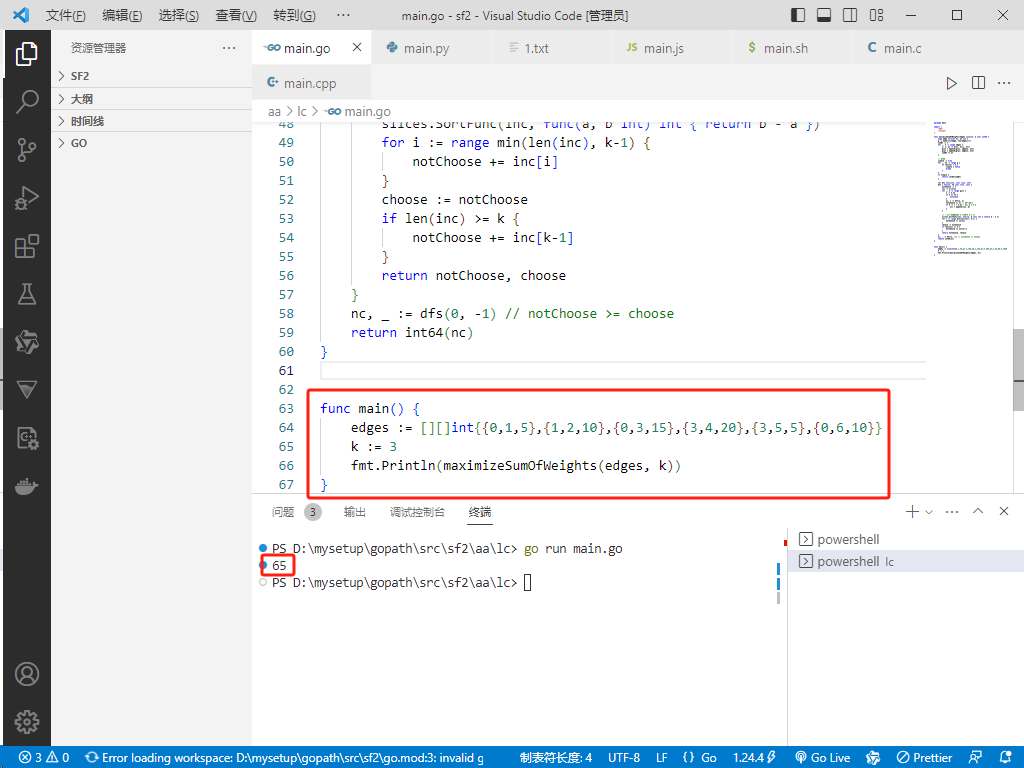Open Source Control view

click(x=27, y=150)
